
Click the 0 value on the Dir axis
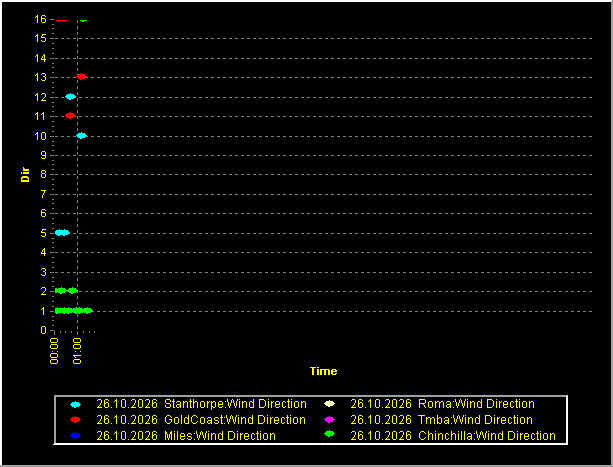(43, 331)
